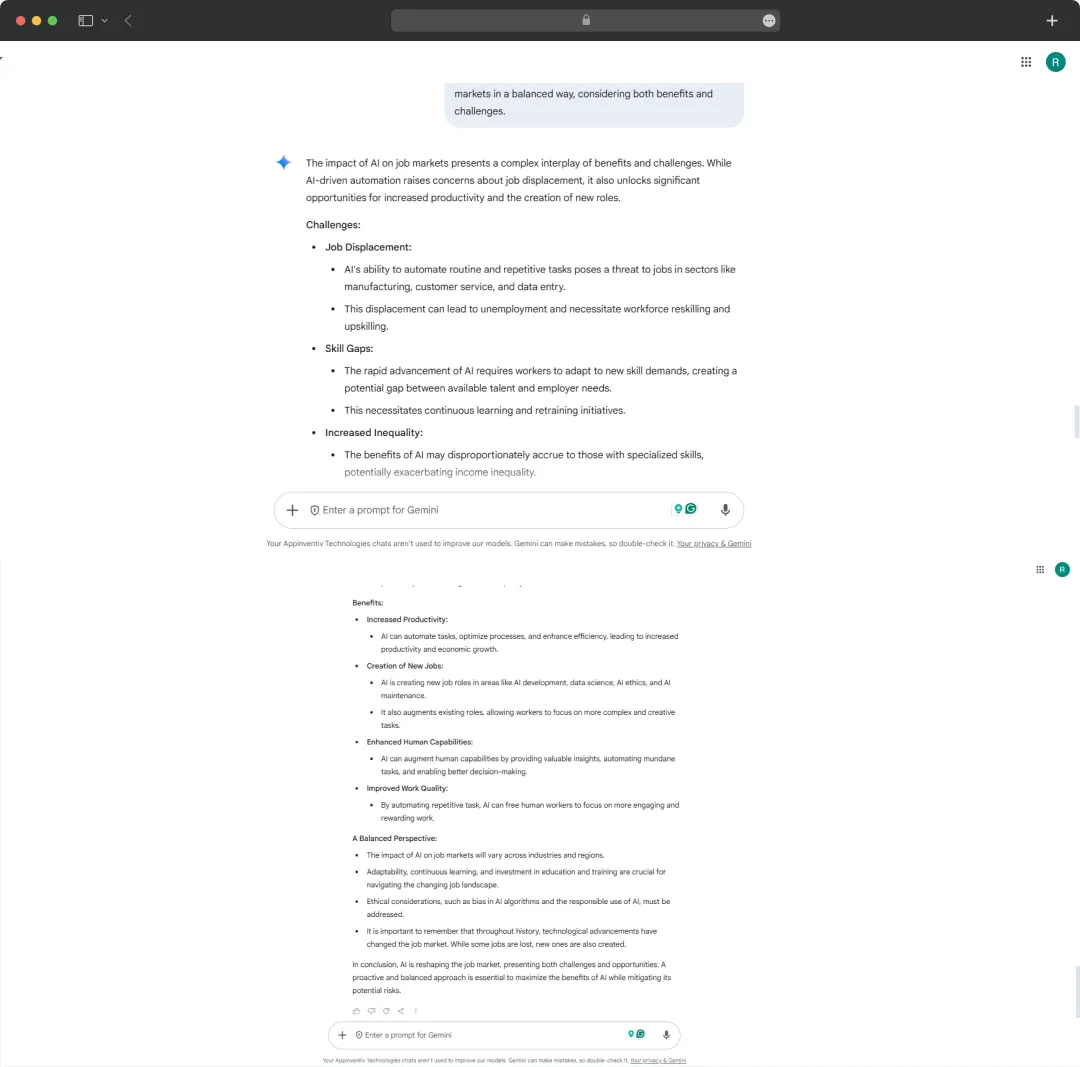Screen dimensions: 1080x1067
Task: Click the 'By automating repetitive task' bullet
Action: pyautogui.click(x=530, y=811)
